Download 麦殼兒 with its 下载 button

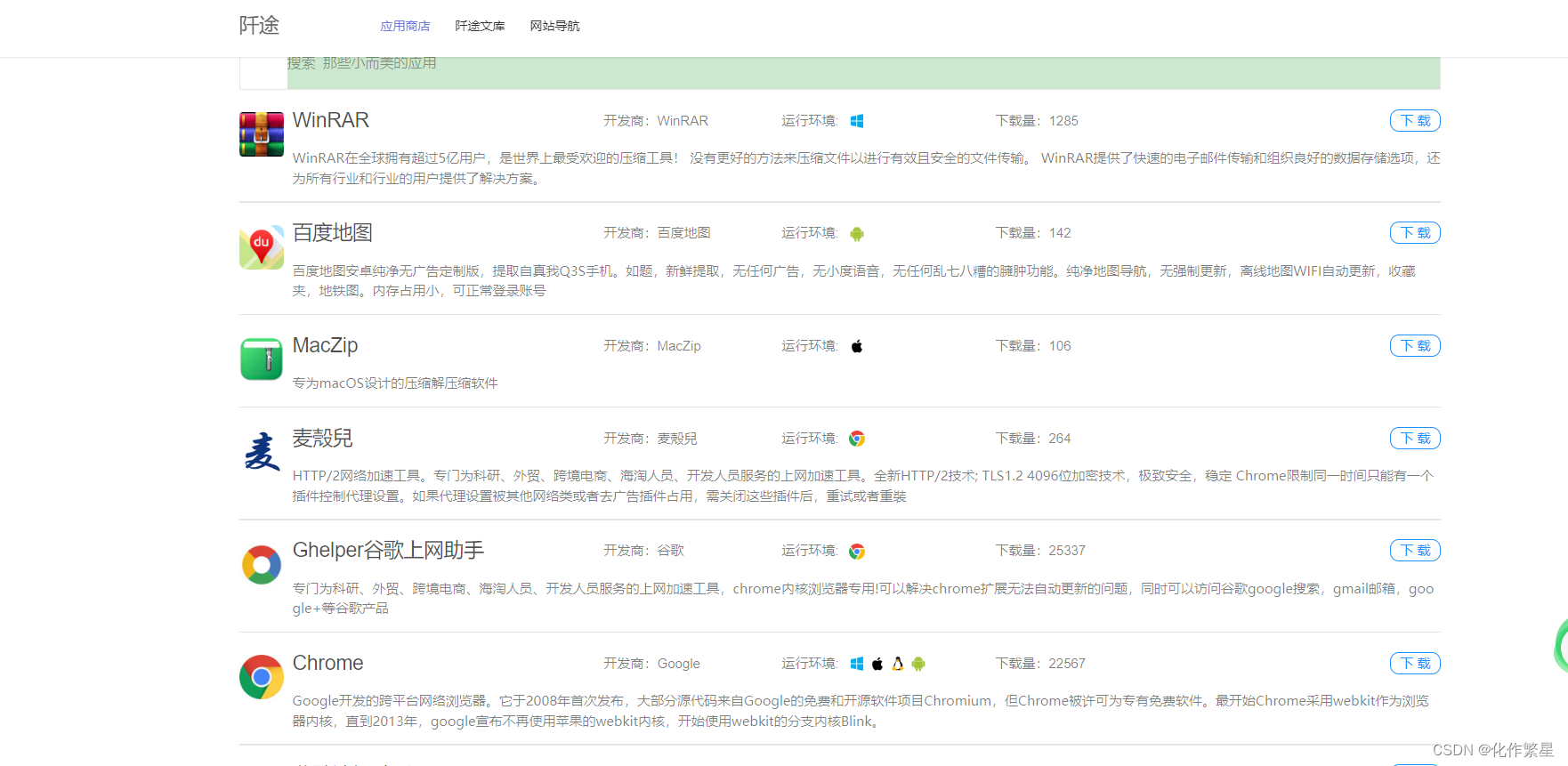(1415, 438)
